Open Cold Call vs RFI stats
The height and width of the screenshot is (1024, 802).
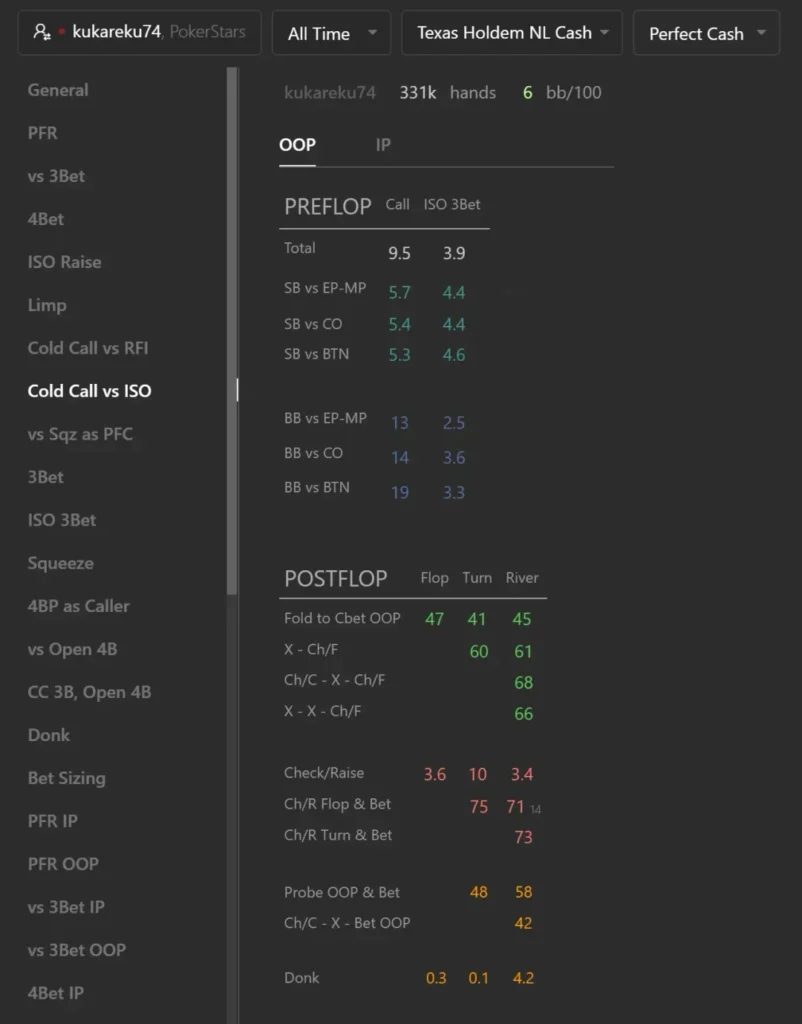click(88, 348)
